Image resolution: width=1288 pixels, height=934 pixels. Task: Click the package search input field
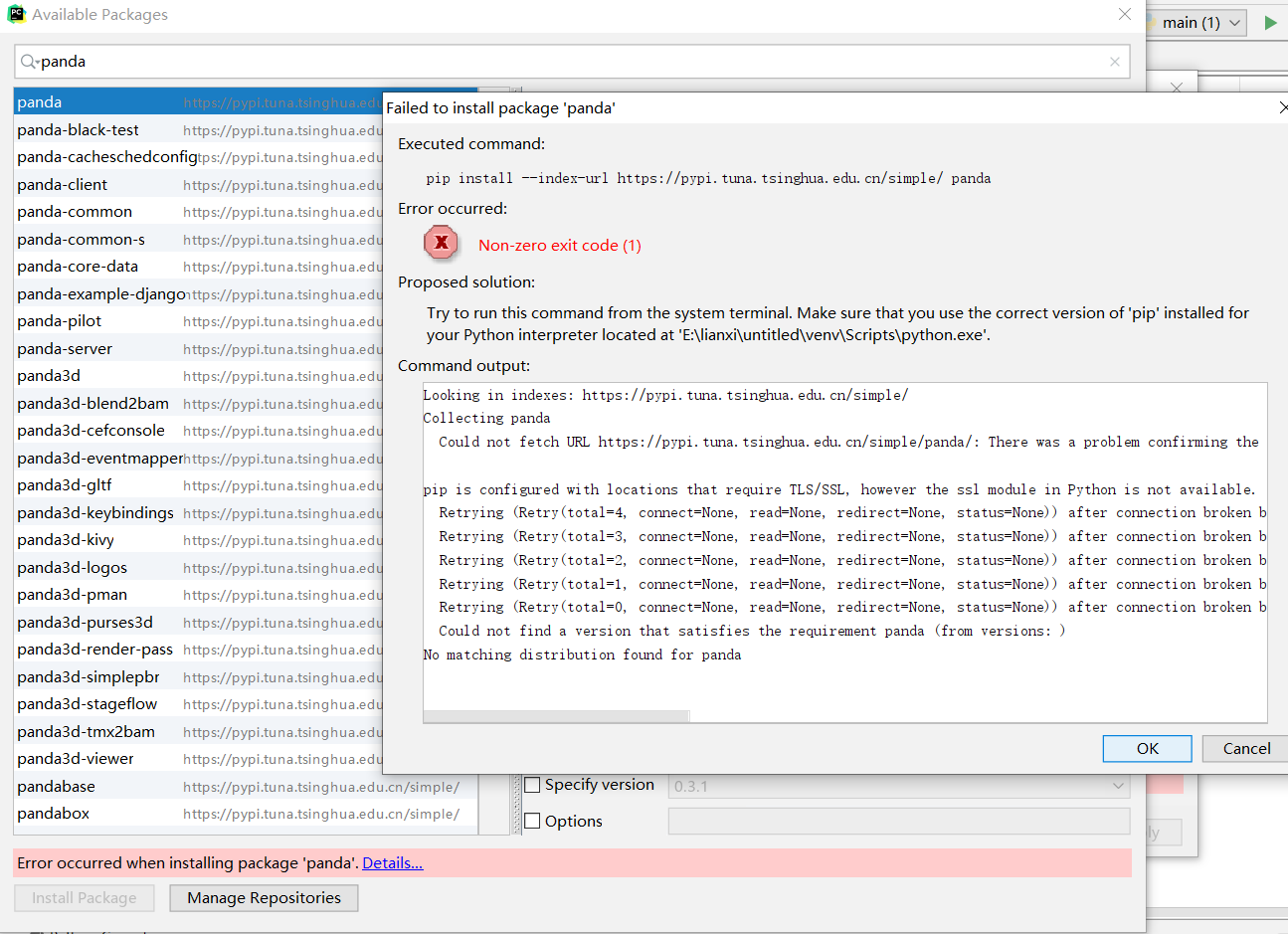click(572, 62)
